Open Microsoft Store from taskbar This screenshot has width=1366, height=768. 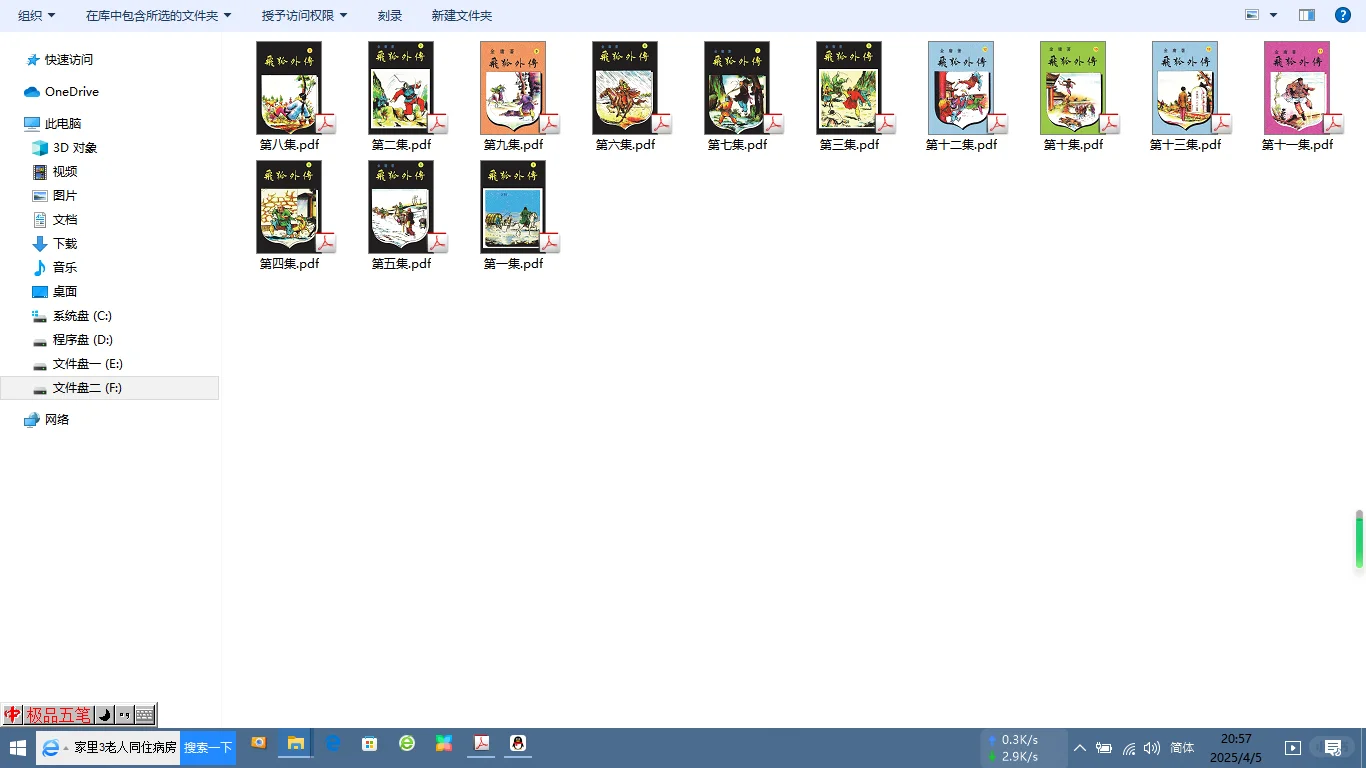[x=370, y=743]
